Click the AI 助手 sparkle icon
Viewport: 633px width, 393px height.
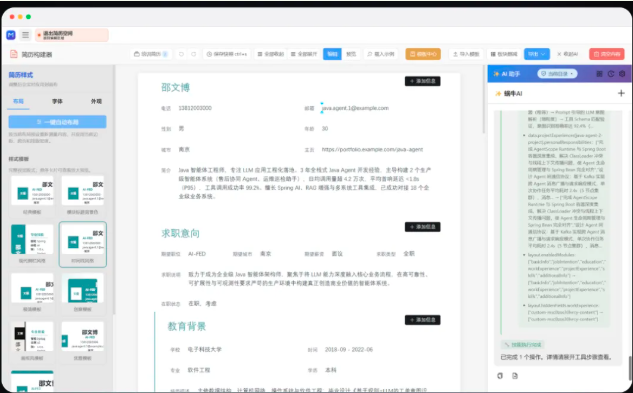tap(497, 74)
